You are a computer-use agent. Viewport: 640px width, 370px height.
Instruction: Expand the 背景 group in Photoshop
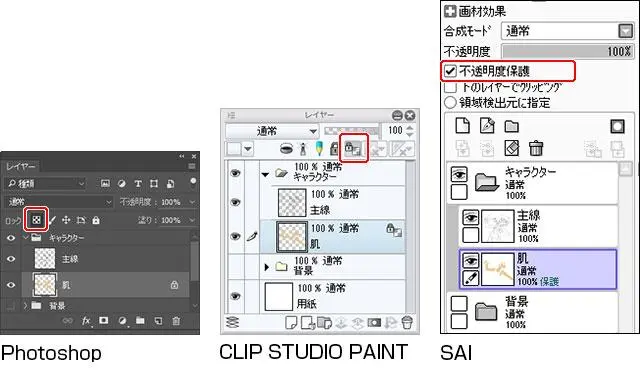[x=26, y=305]
